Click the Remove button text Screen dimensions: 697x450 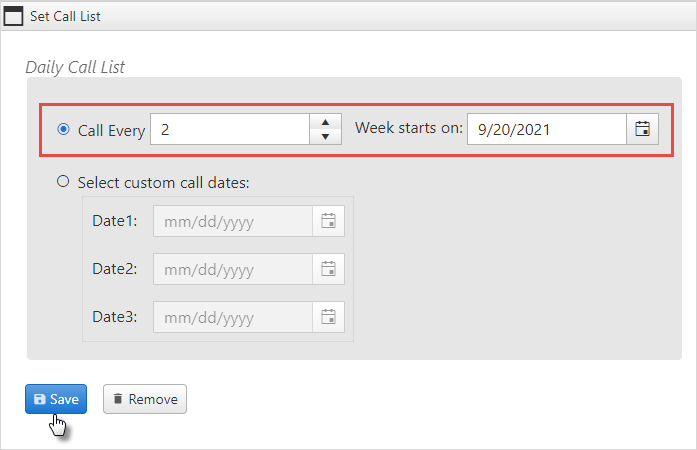coord(153,399)
